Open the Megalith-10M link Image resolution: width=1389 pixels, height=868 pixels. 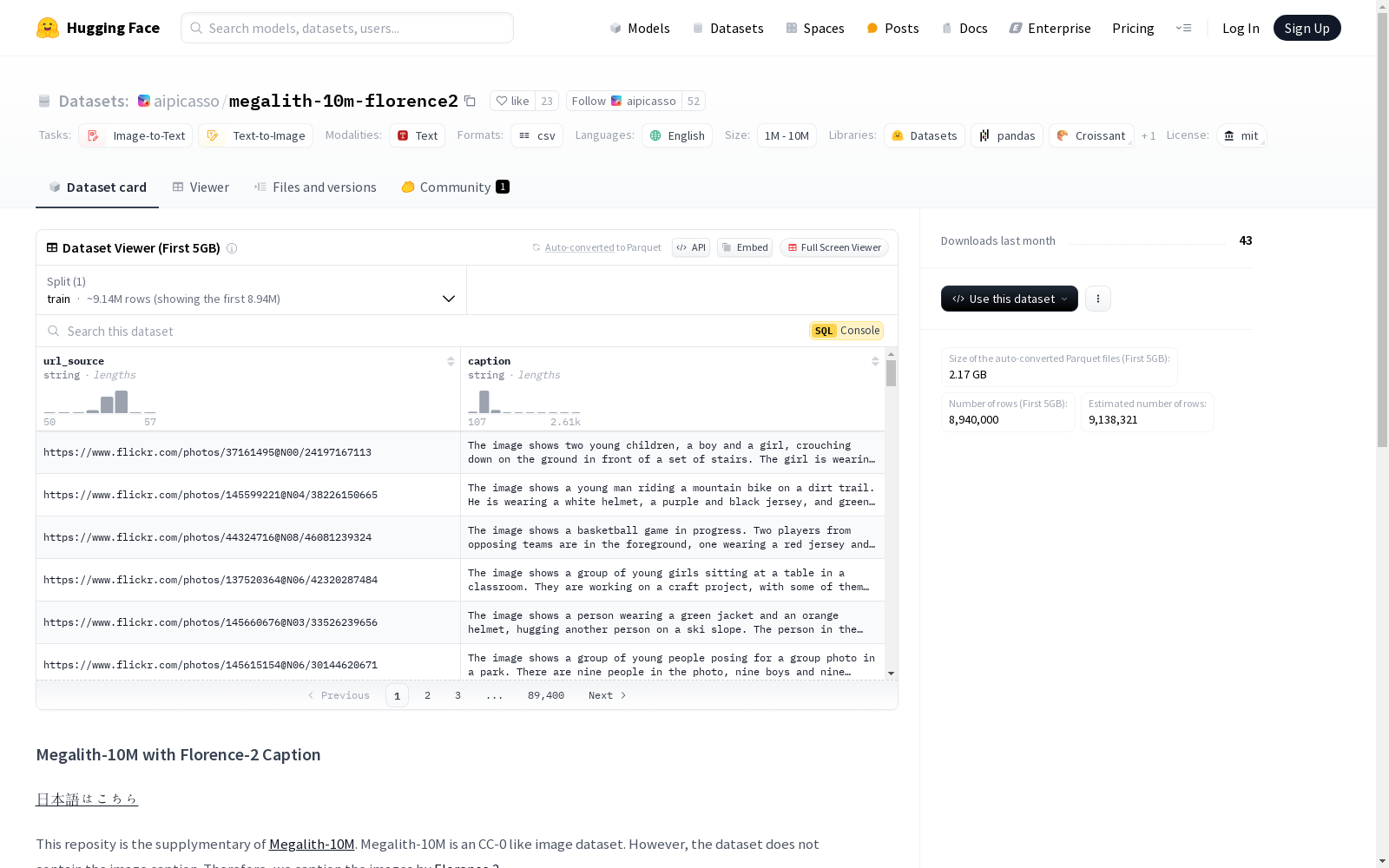(312, 844)
